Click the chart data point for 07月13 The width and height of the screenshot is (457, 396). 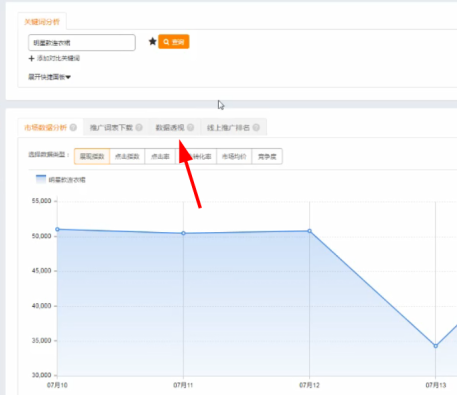436,346
